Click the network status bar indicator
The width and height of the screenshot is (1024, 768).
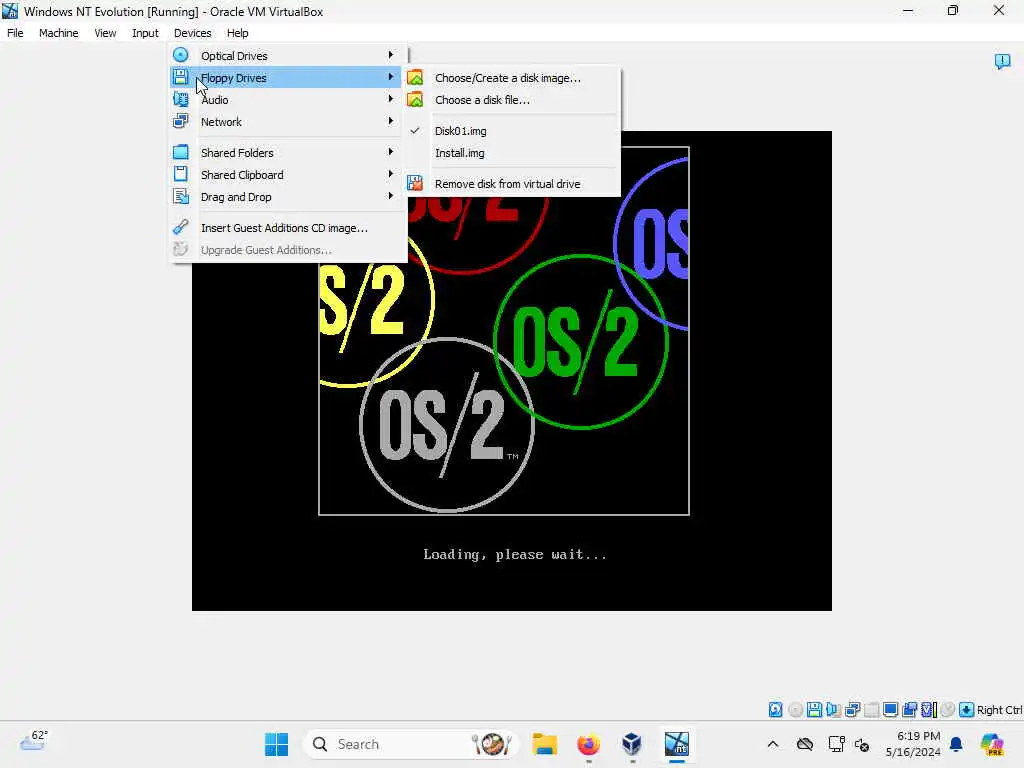pos(852,710)
